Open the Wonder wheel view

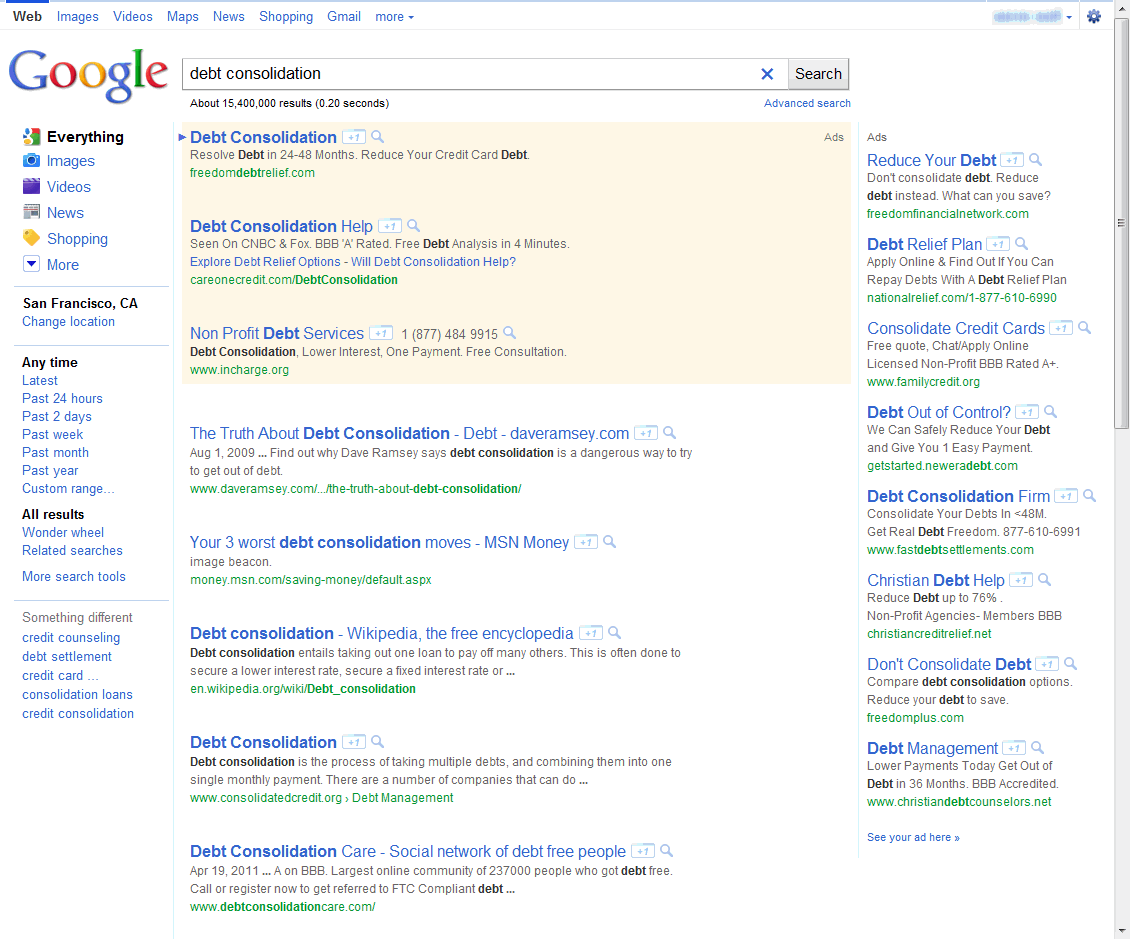tap(63, 533)
